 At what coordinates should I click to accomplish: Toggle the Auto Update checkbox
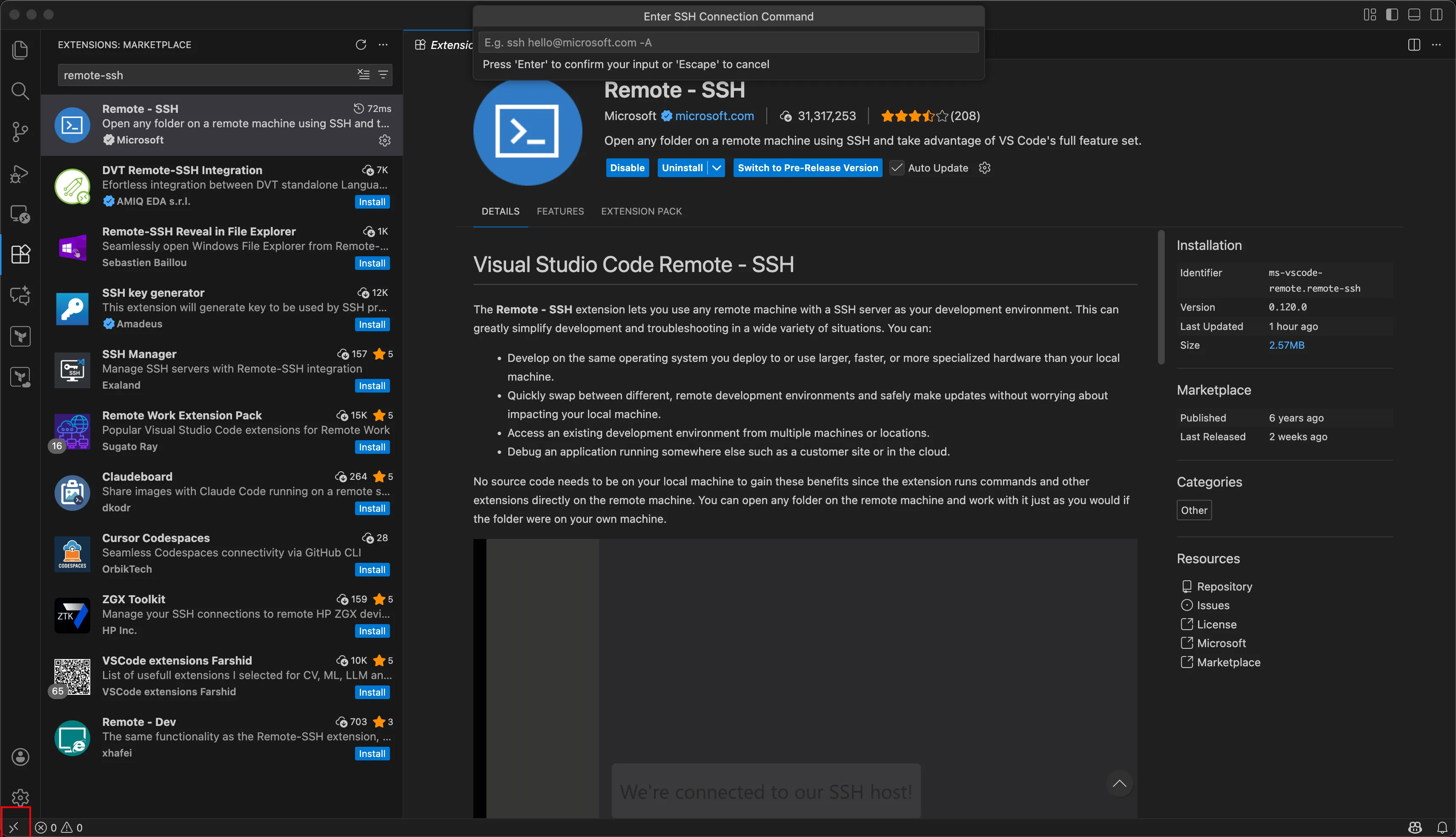click(896, 168)
